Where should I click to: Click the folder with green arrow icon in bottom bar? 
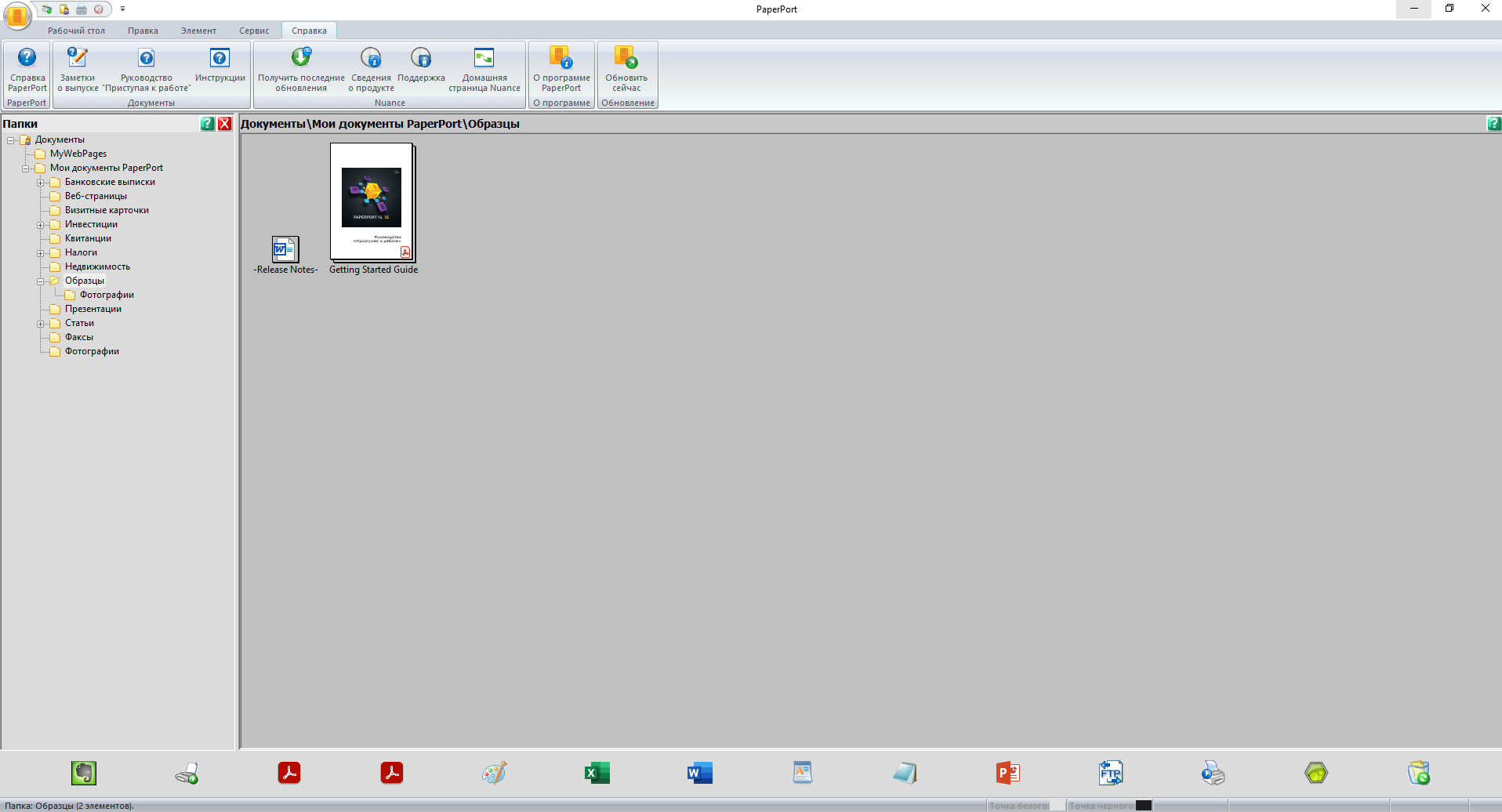point(1419,774)
